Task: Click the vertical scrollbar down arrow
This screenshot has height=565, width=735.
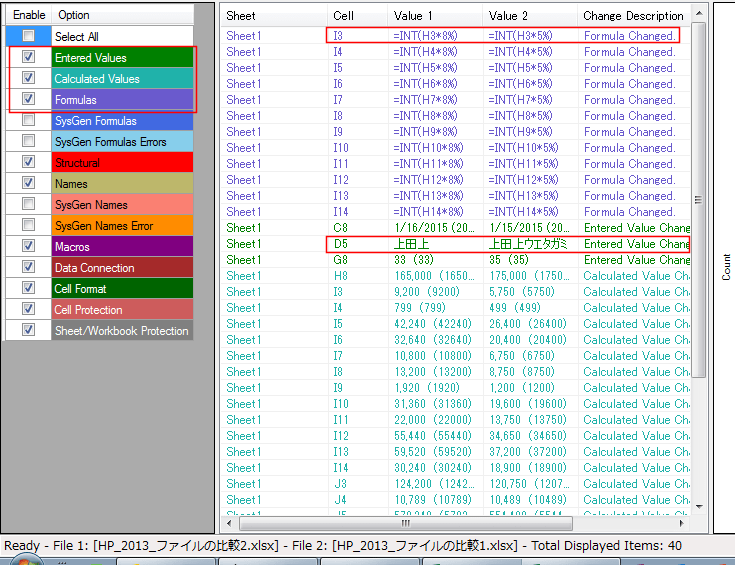Action: 699,506
